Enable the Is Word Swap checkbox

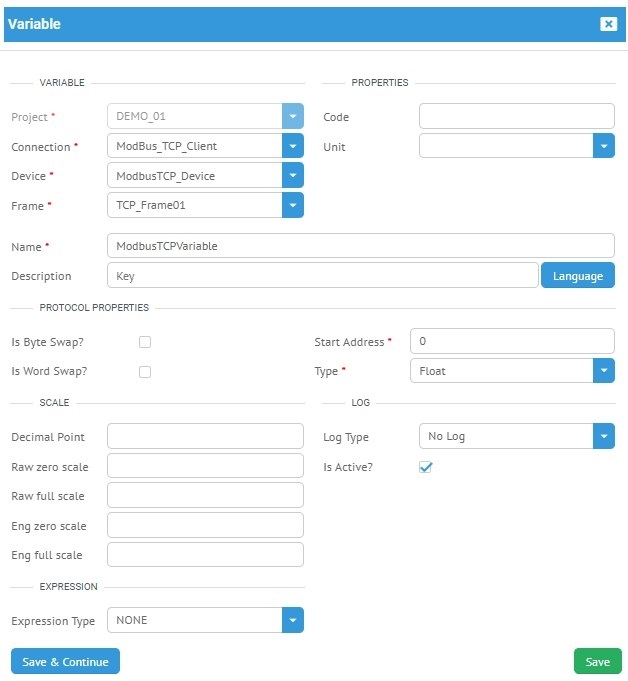[x=145, y=372]
